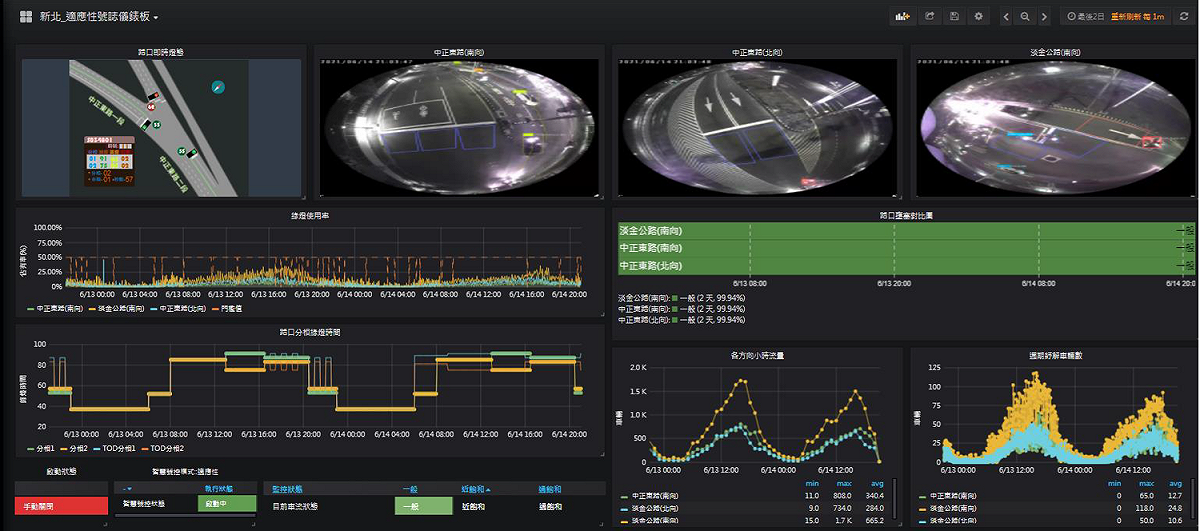Click the Save dashboard floppy icon
The width and height of the screenshot is (1200, 531).
[954, 17]
